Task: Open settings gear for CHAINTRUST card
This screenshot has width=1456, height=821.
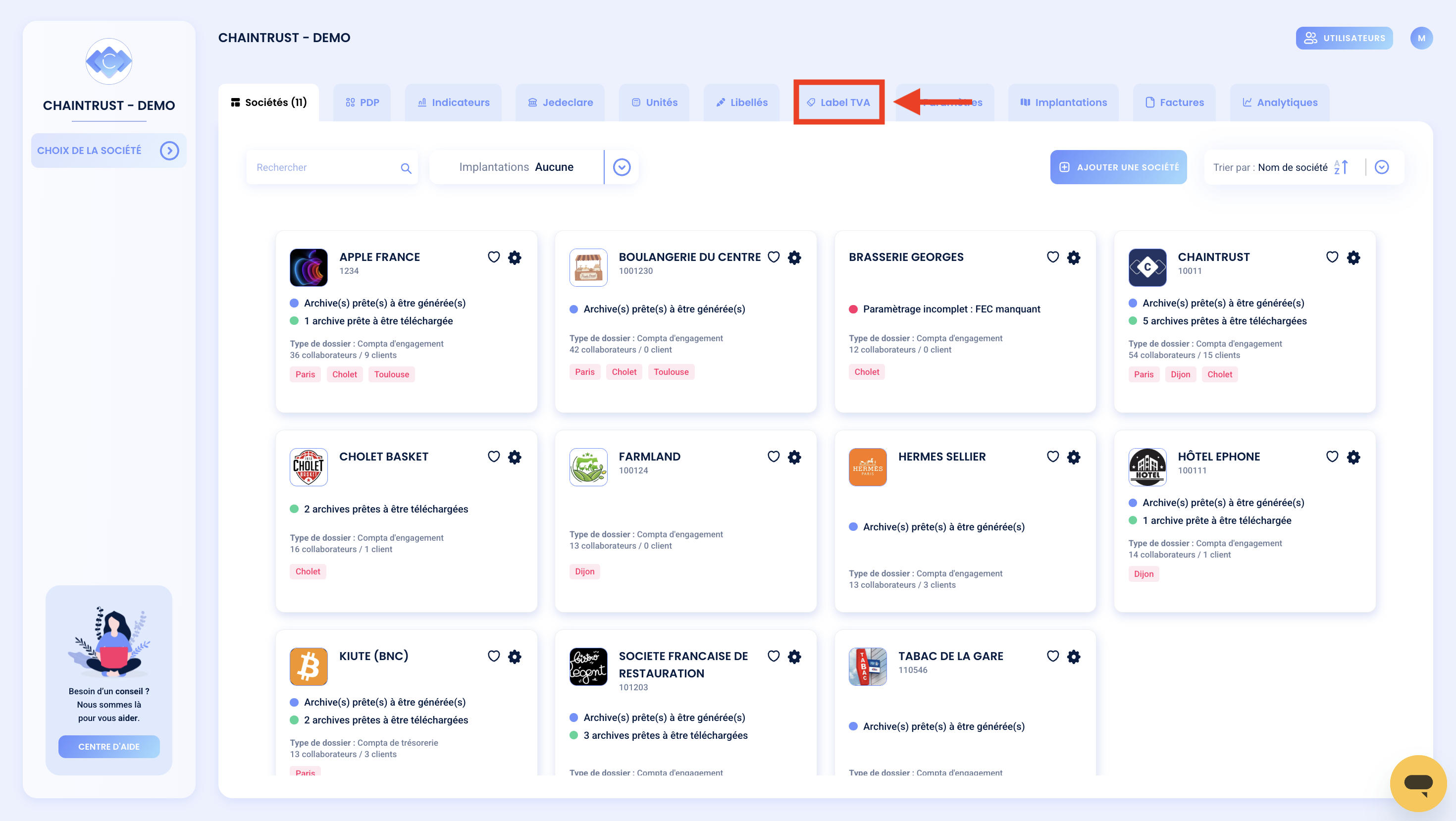Action: coord(1353,257)
